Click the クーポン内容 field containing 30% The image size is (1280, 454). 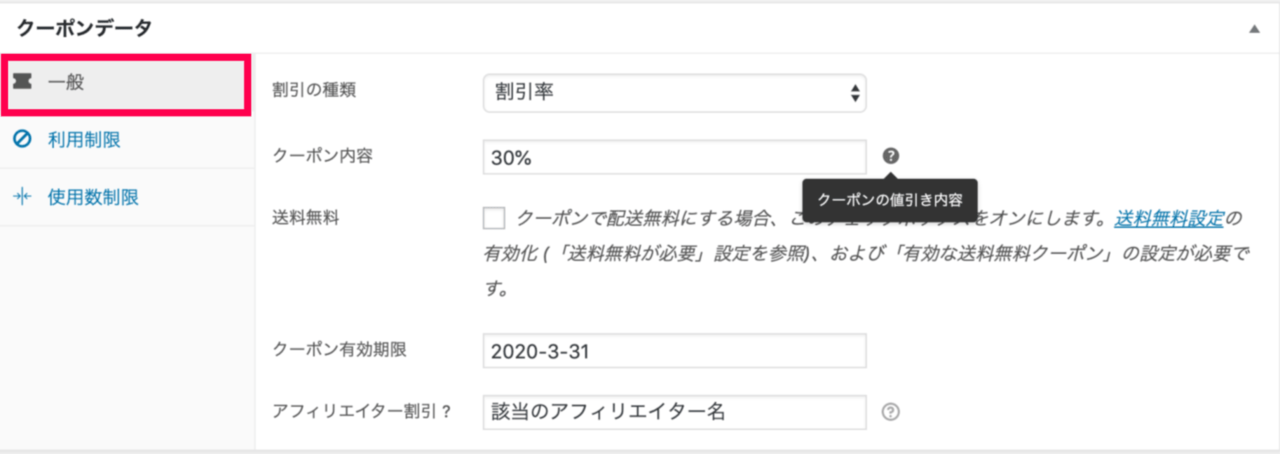(x=673, y=157)
